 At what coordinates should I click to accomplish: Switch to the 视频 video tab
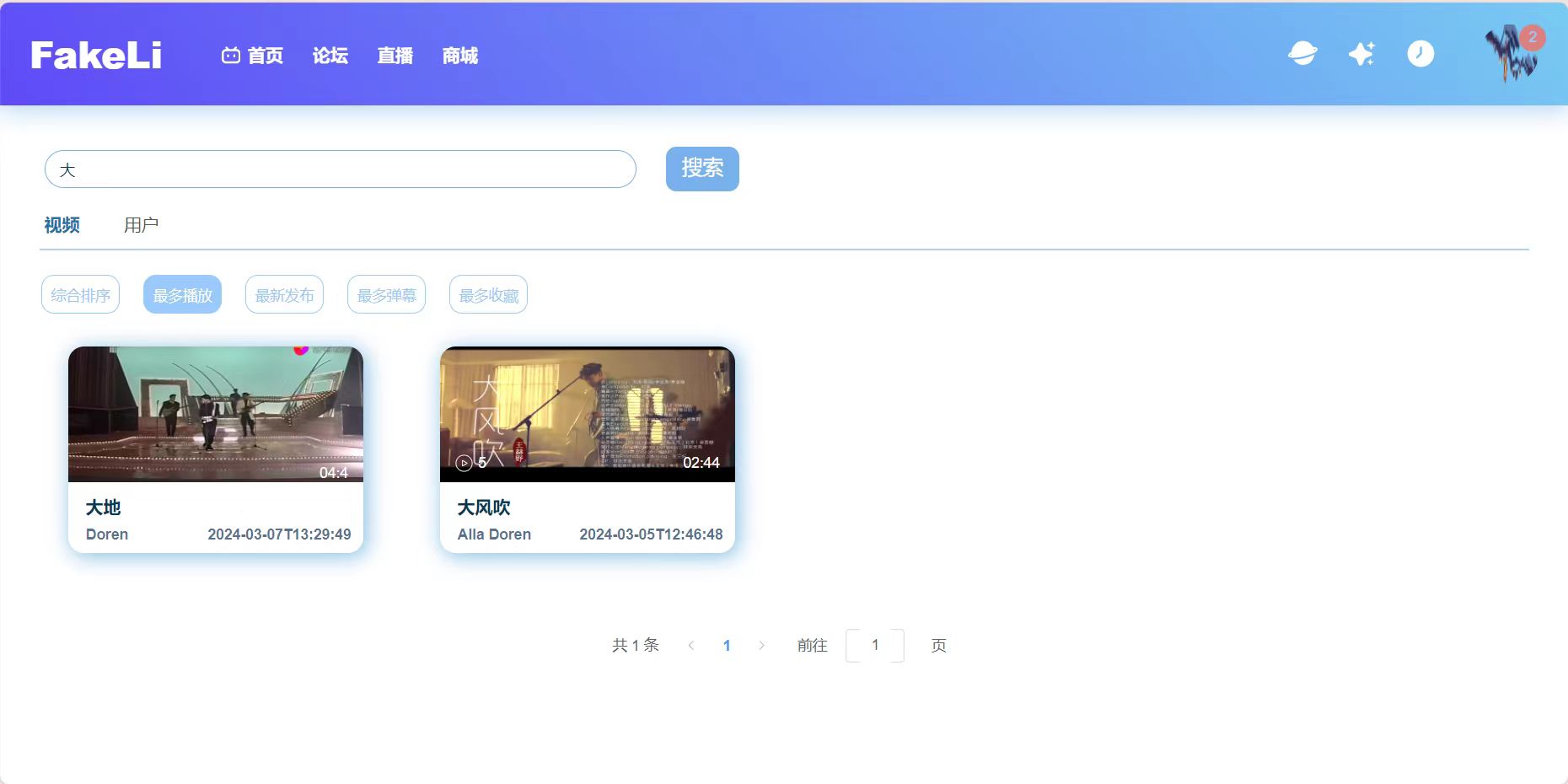62,225
